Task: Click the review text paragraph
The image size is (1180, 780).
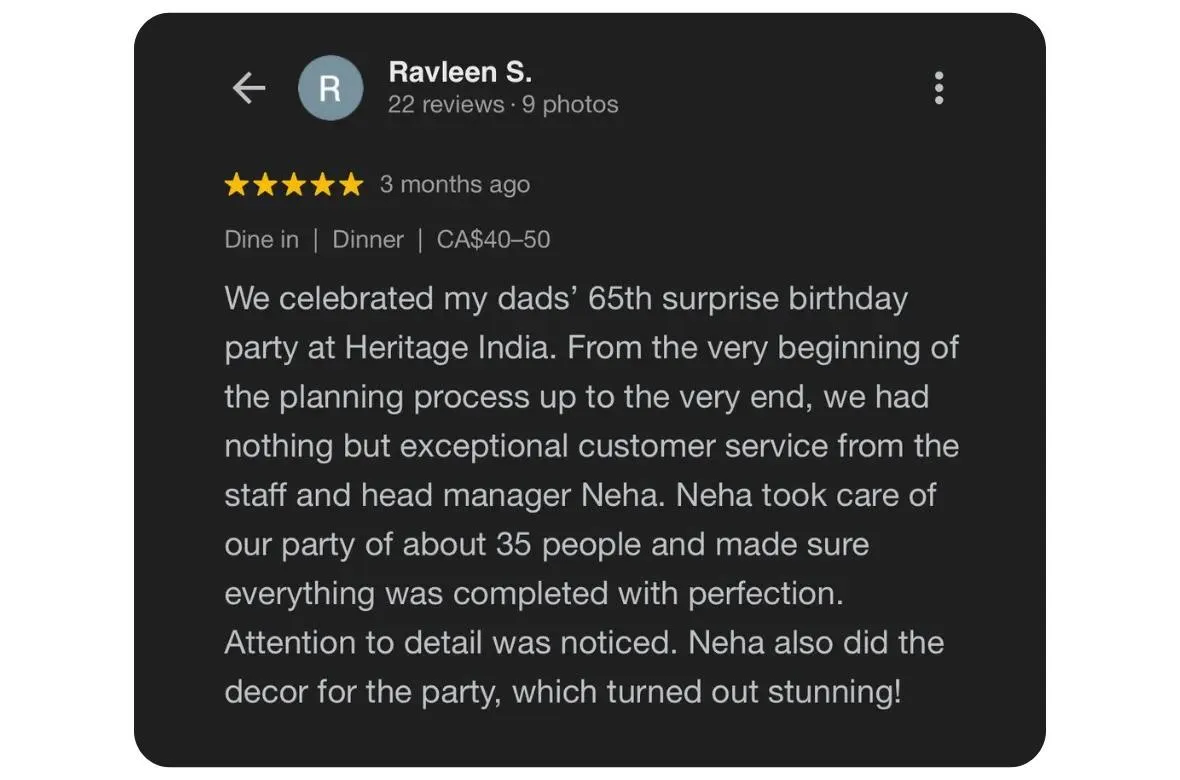Action: point(592,495)
